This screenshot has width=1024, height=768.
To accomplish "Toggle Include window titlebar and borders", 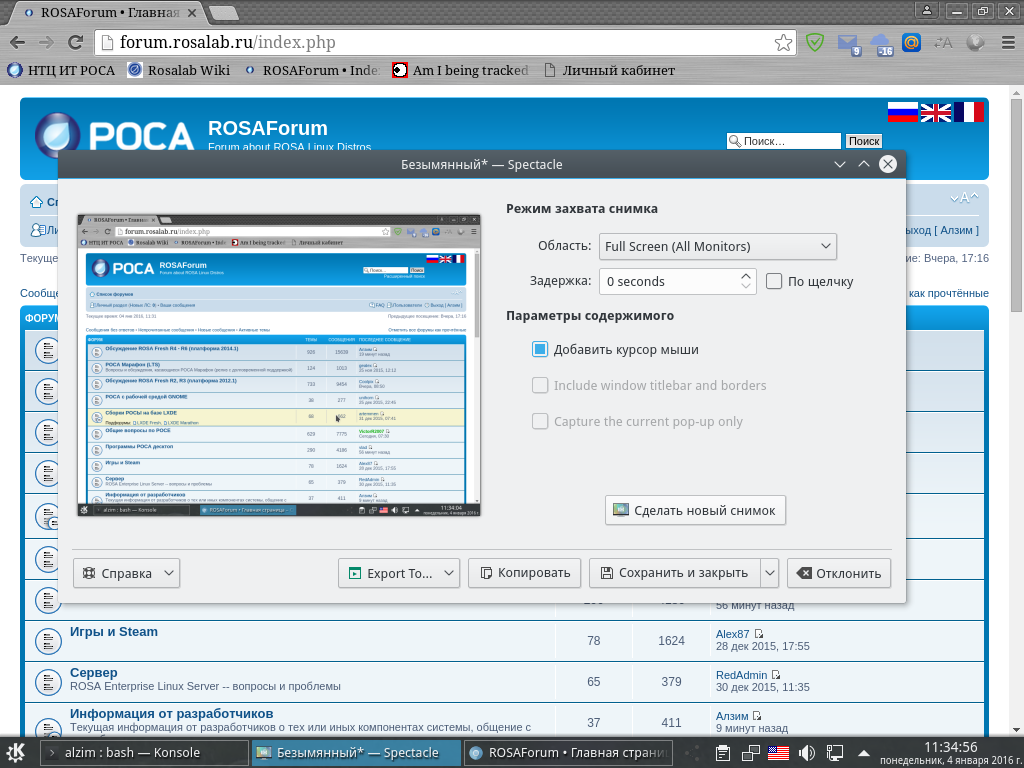I will (539, 385).
